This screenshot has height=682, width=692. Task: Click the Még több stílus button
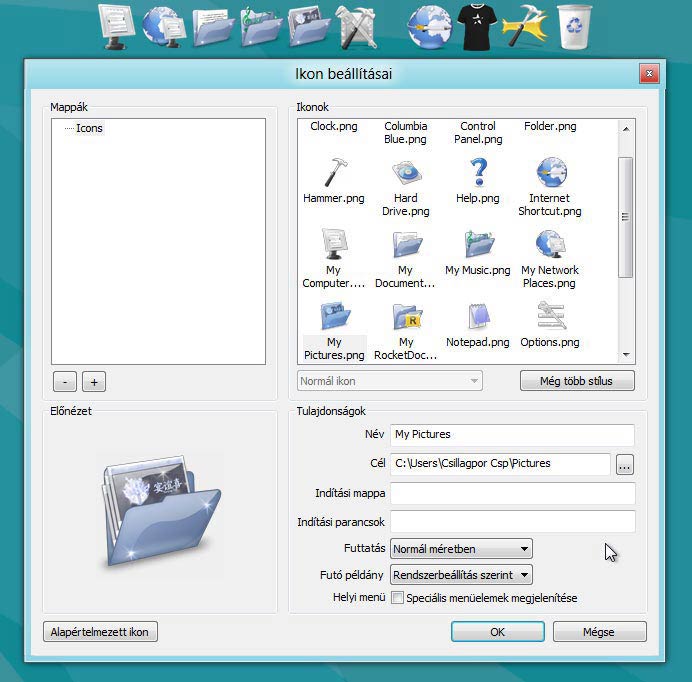[577, 381]
